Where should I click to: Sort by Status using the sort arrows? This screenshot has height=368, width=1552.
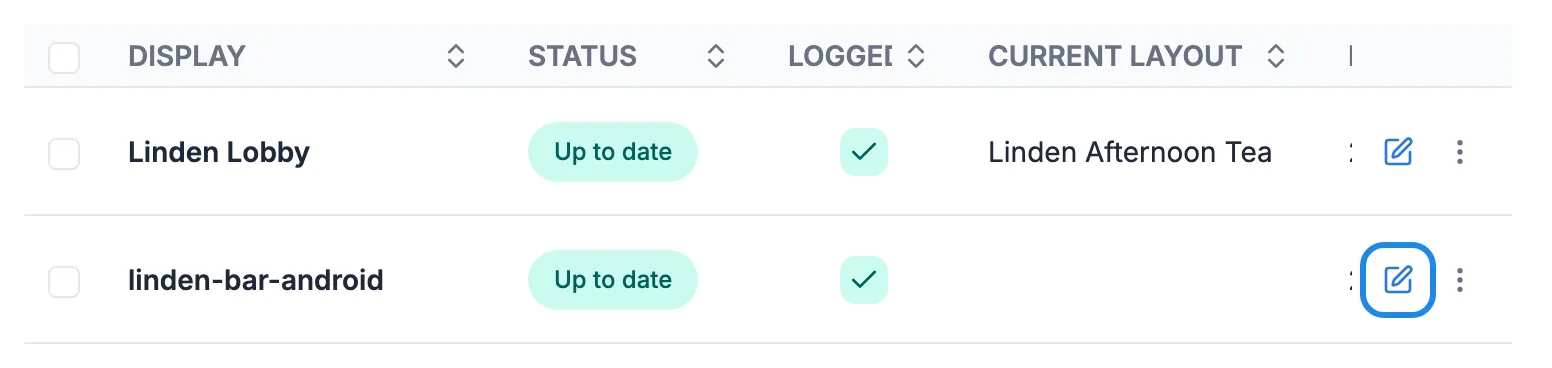coord(716,56)
